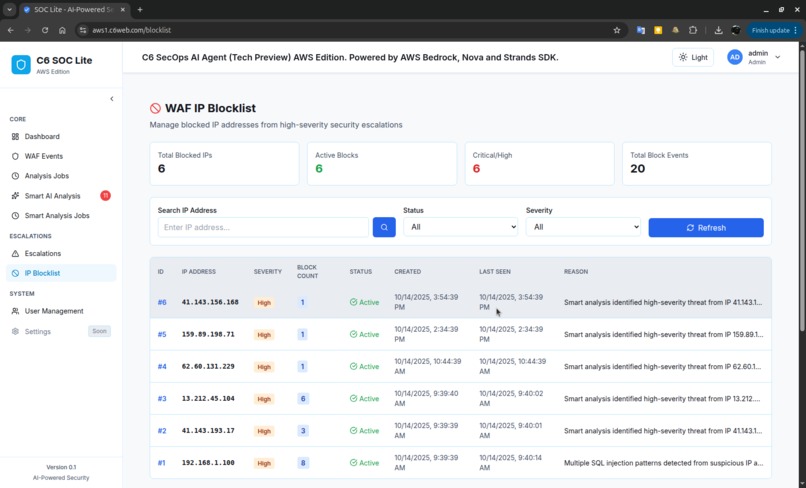
Task: Click the IP ADDRESS column header
Action: point(198,272)
